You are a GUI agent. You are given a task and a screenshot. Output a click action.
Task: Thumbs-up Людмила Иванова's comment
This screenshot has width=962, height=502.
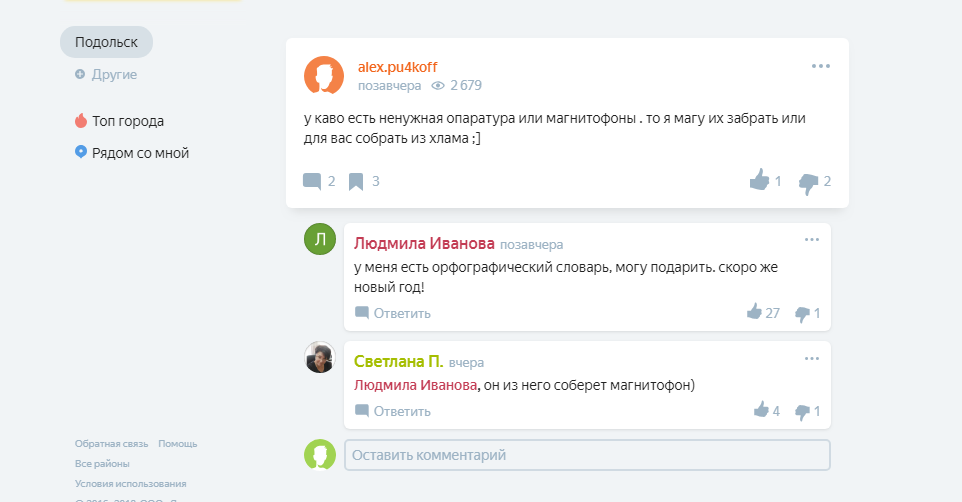tap(754, 312)
